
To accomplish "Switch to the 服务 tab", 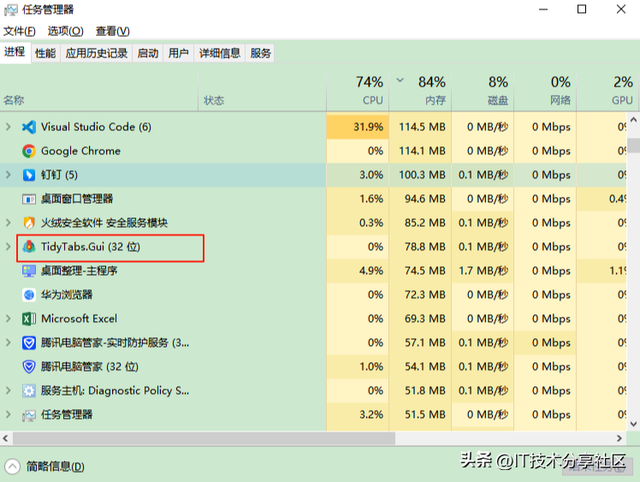I will tap(260, 53).
